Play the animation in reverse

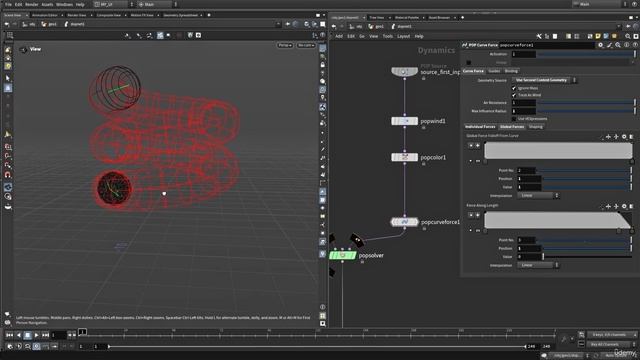point(18,335)
